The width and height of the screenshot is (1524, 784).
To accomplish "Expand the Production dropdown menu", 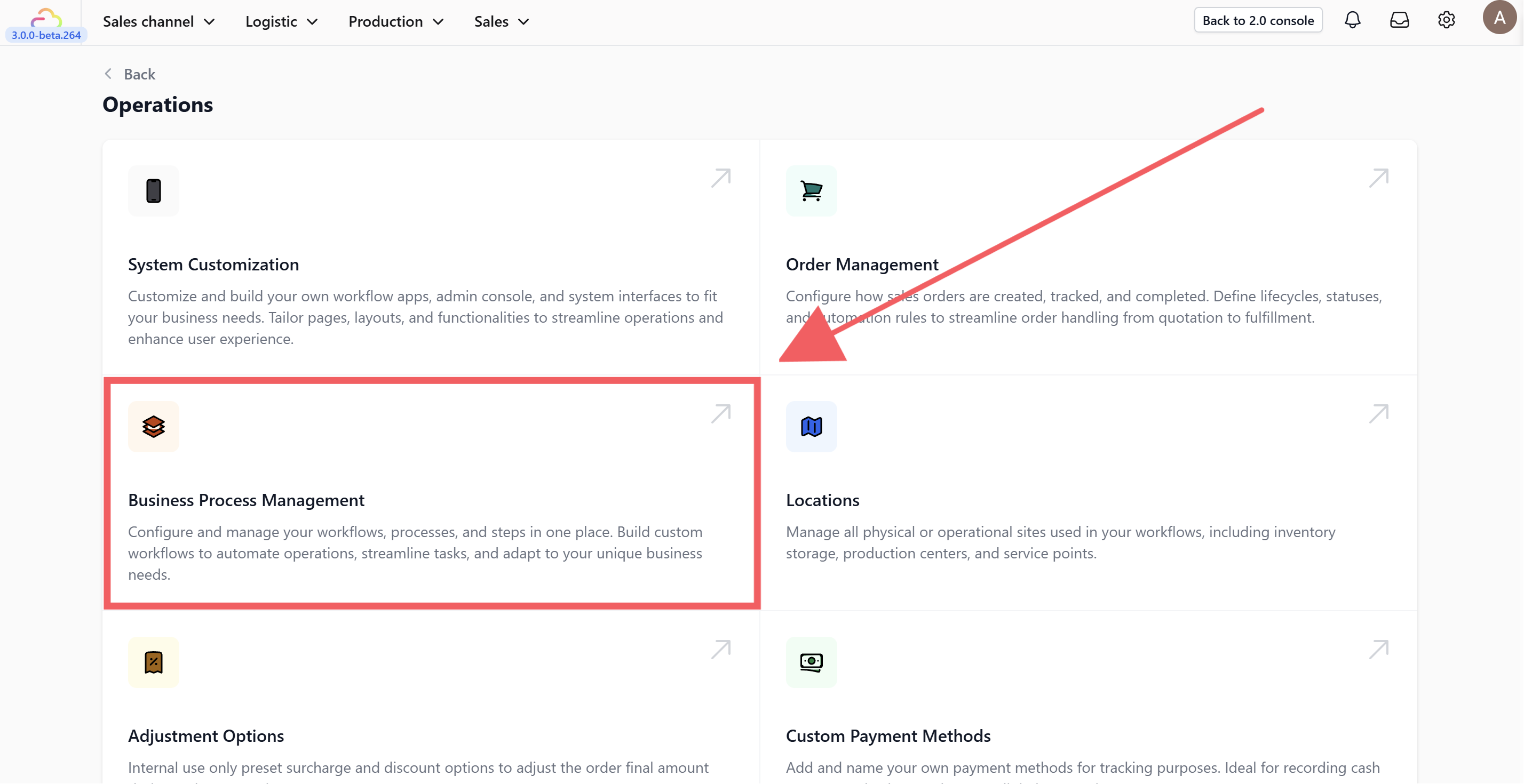I will point(396,22).
